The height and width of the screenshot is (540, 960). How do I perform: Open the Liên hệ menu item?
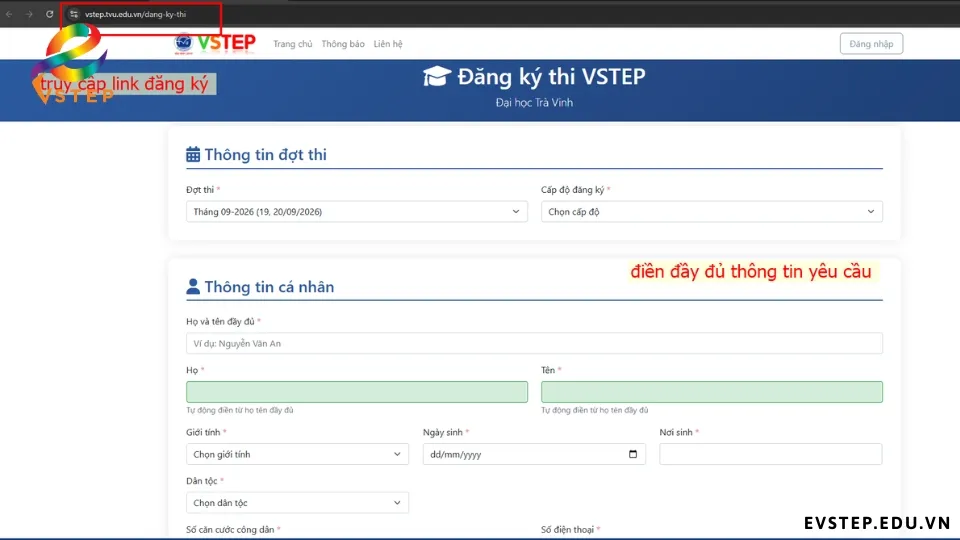pyautogui.click(x=388, y=44)
